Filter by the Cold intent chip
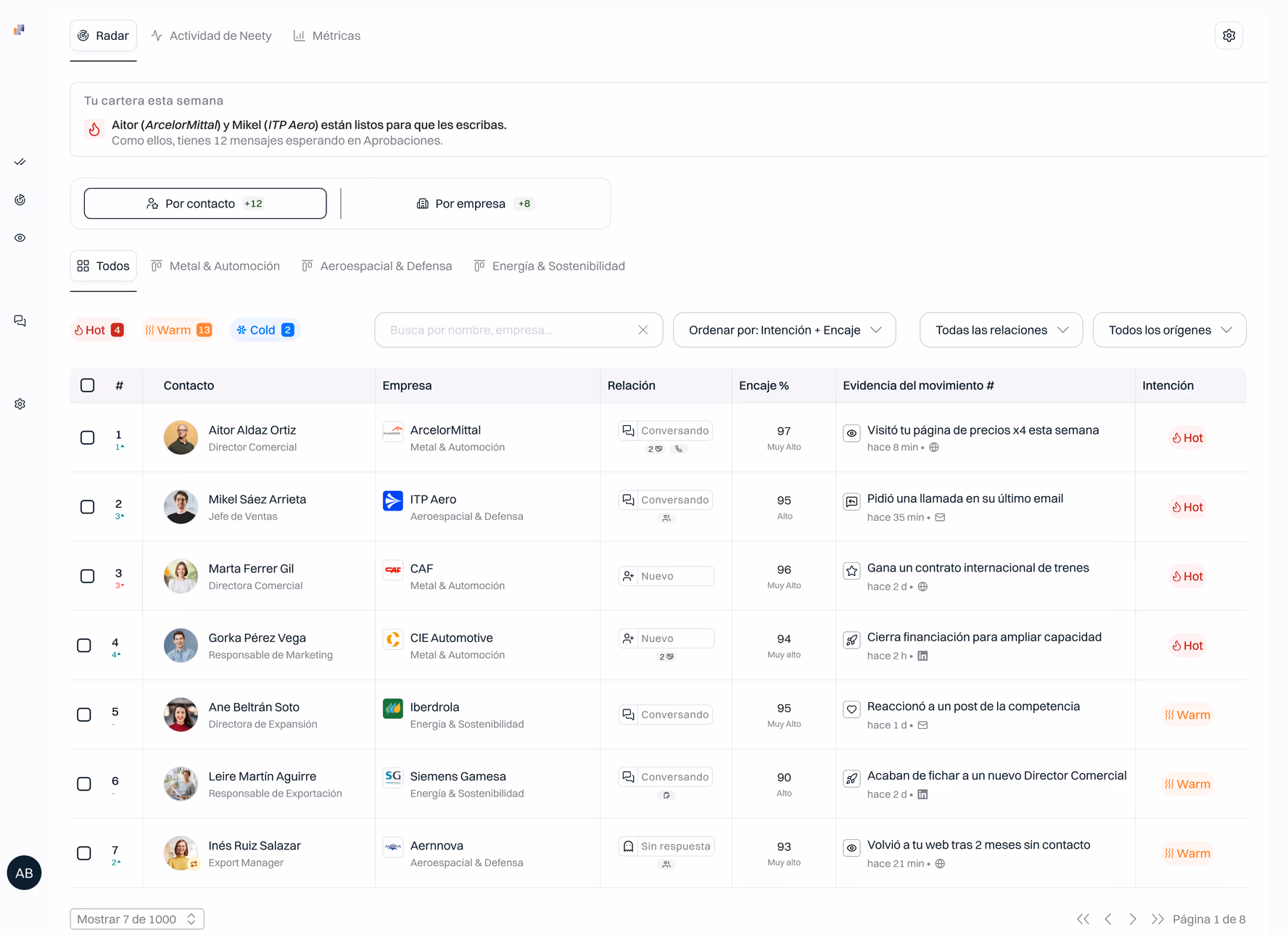Screen dimensions: 1288x935 point(265,330)
